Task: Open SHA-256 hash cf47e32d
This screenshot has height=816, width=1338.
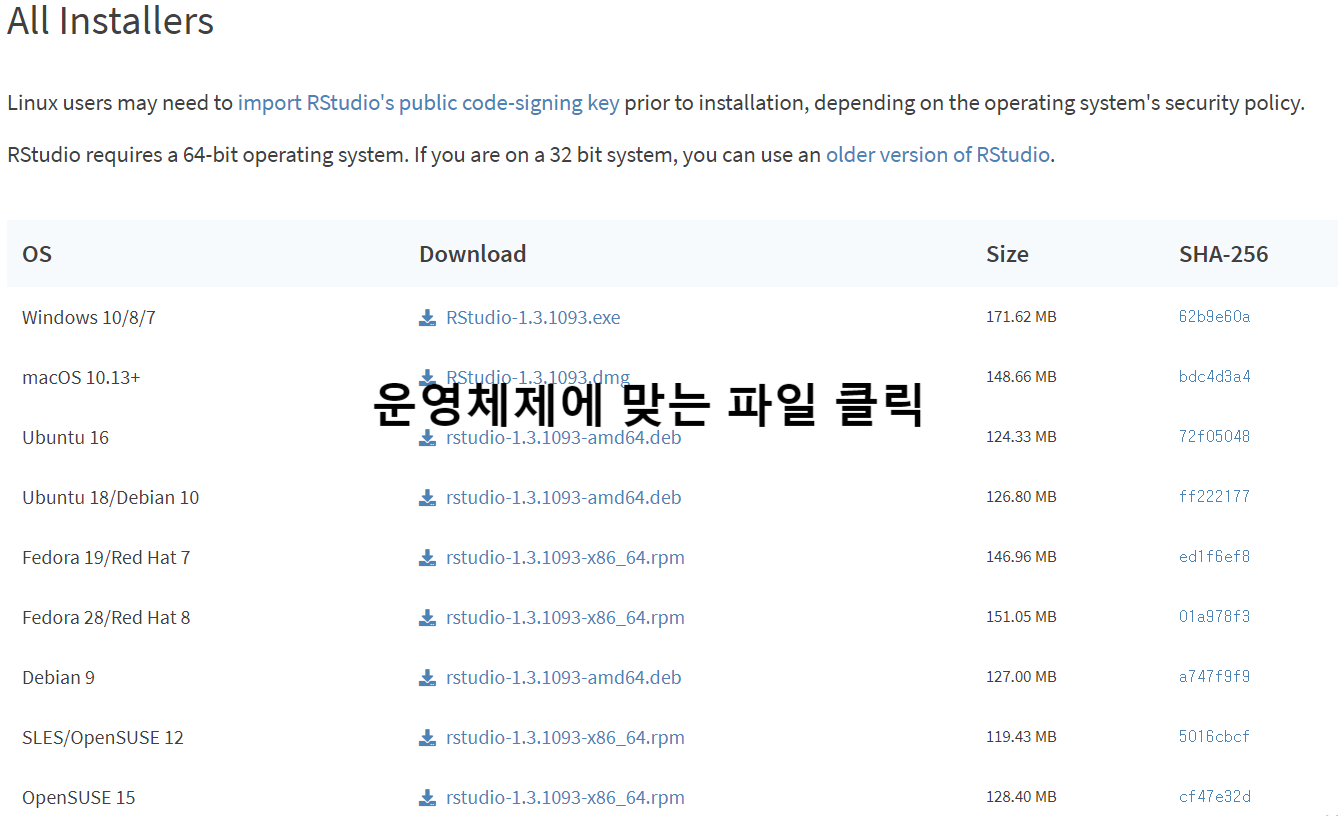Action: tap(1214, 797)
